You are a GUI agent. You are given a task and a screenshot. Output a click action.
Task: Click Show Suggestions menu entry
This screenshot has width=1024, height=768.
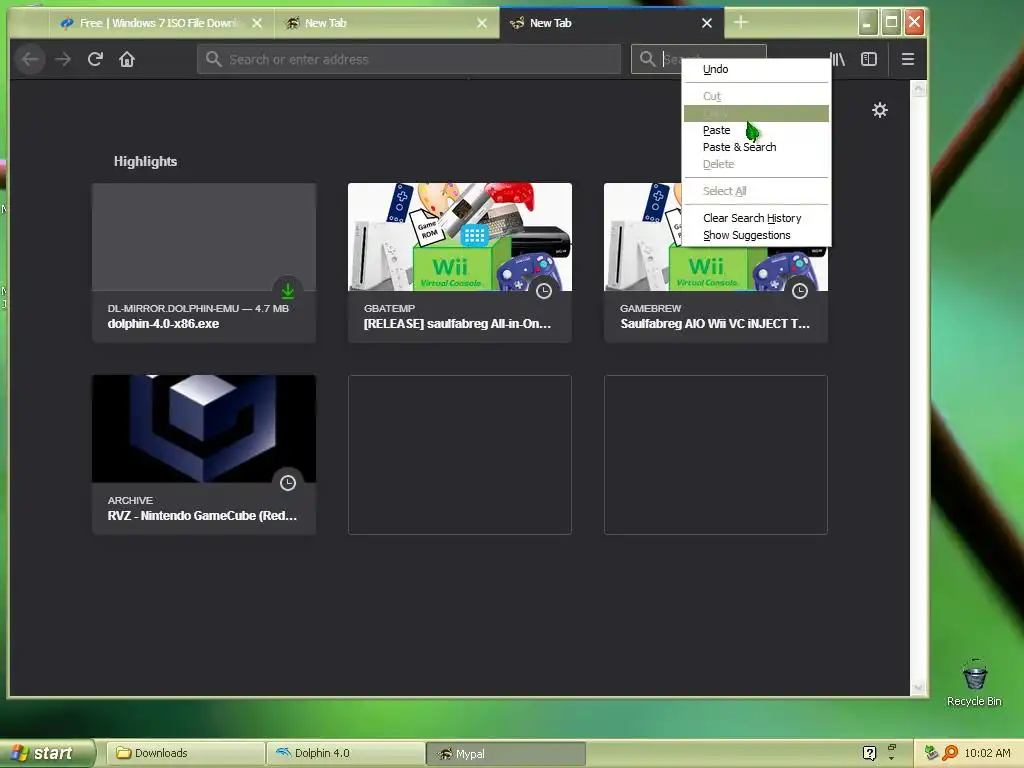[x=756, y=235]
